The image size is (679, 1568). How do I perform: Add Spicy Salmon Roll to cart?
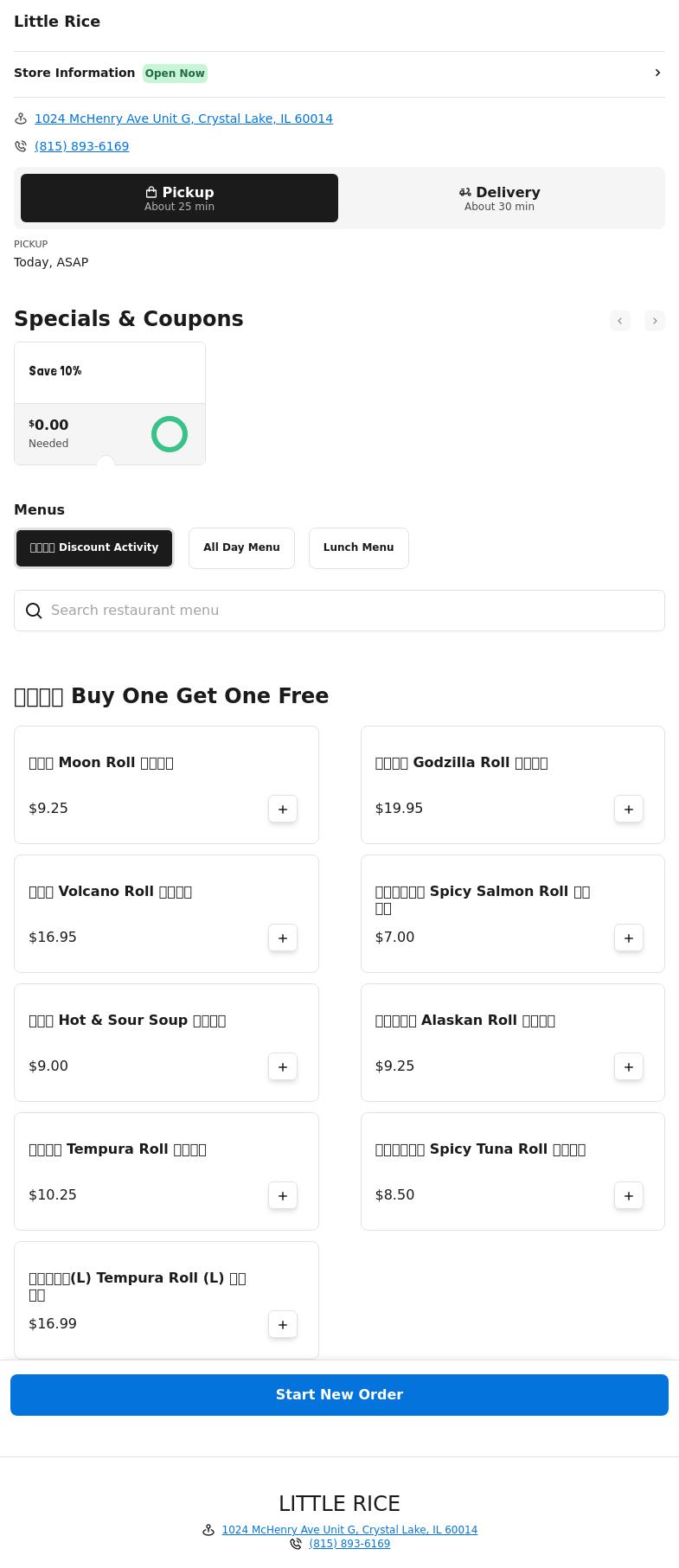[x=629, y=938]
